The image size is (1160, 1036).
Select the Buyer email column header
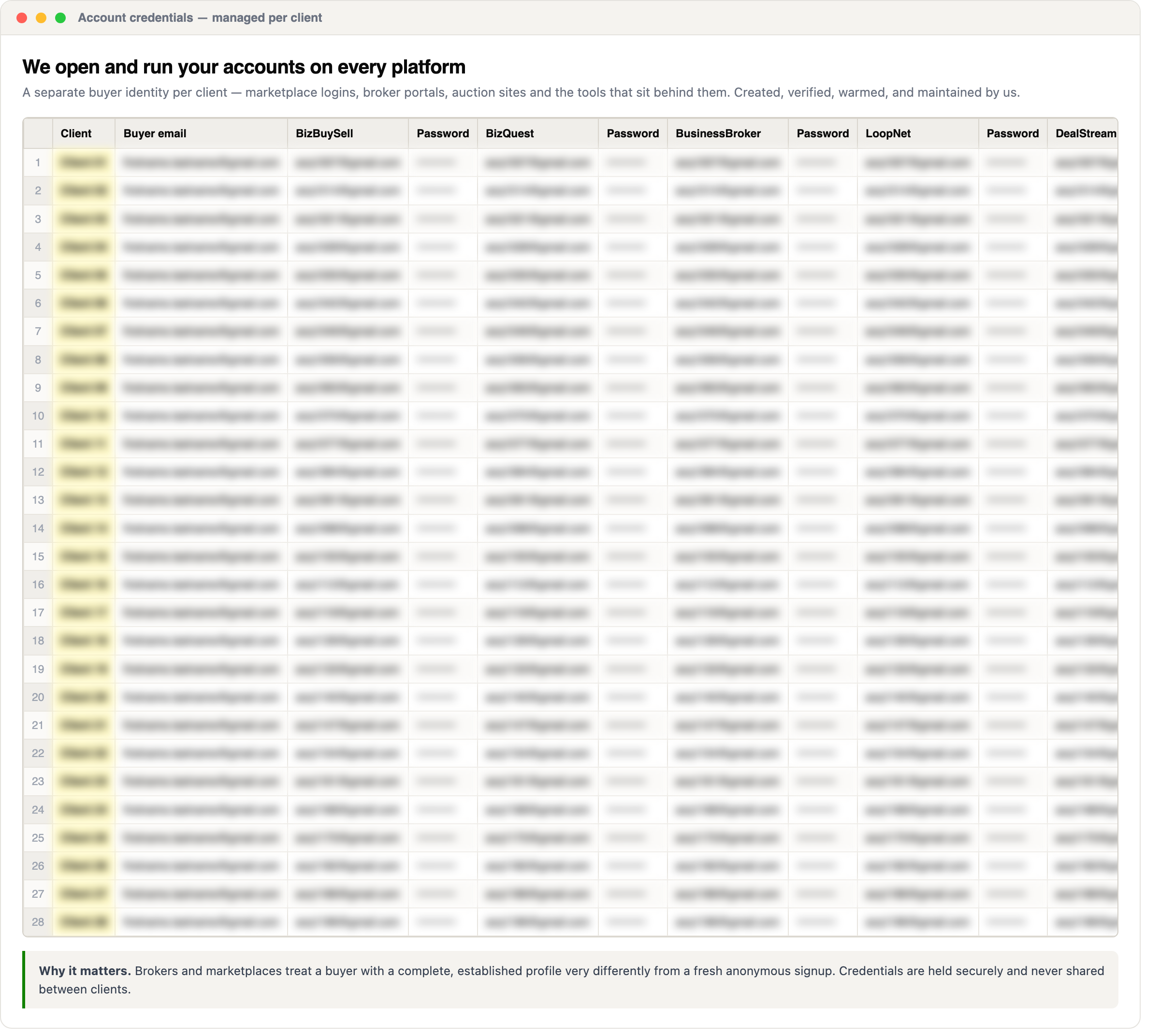tap(201, 134)
